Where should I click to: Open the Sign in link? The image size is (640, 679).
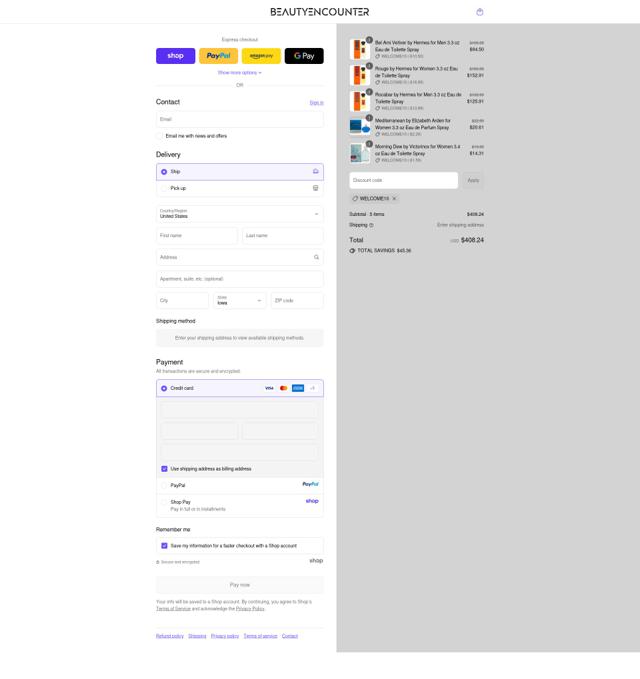[x=317, y=103]
